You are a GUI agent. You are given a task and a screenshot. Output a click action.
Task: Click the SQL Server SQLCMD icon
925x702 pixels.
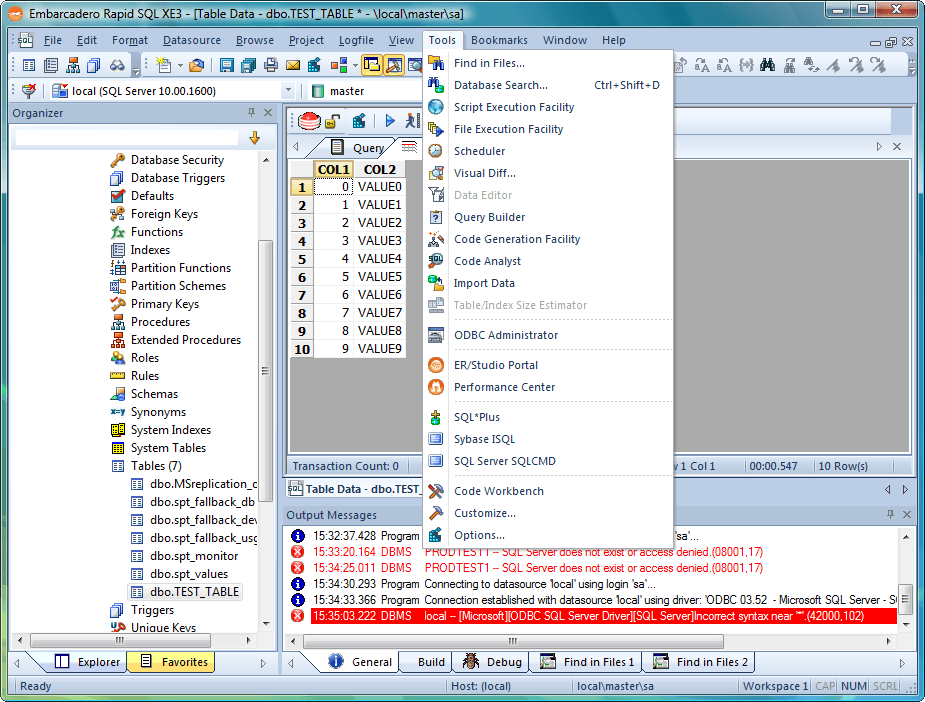pos(436,461)
